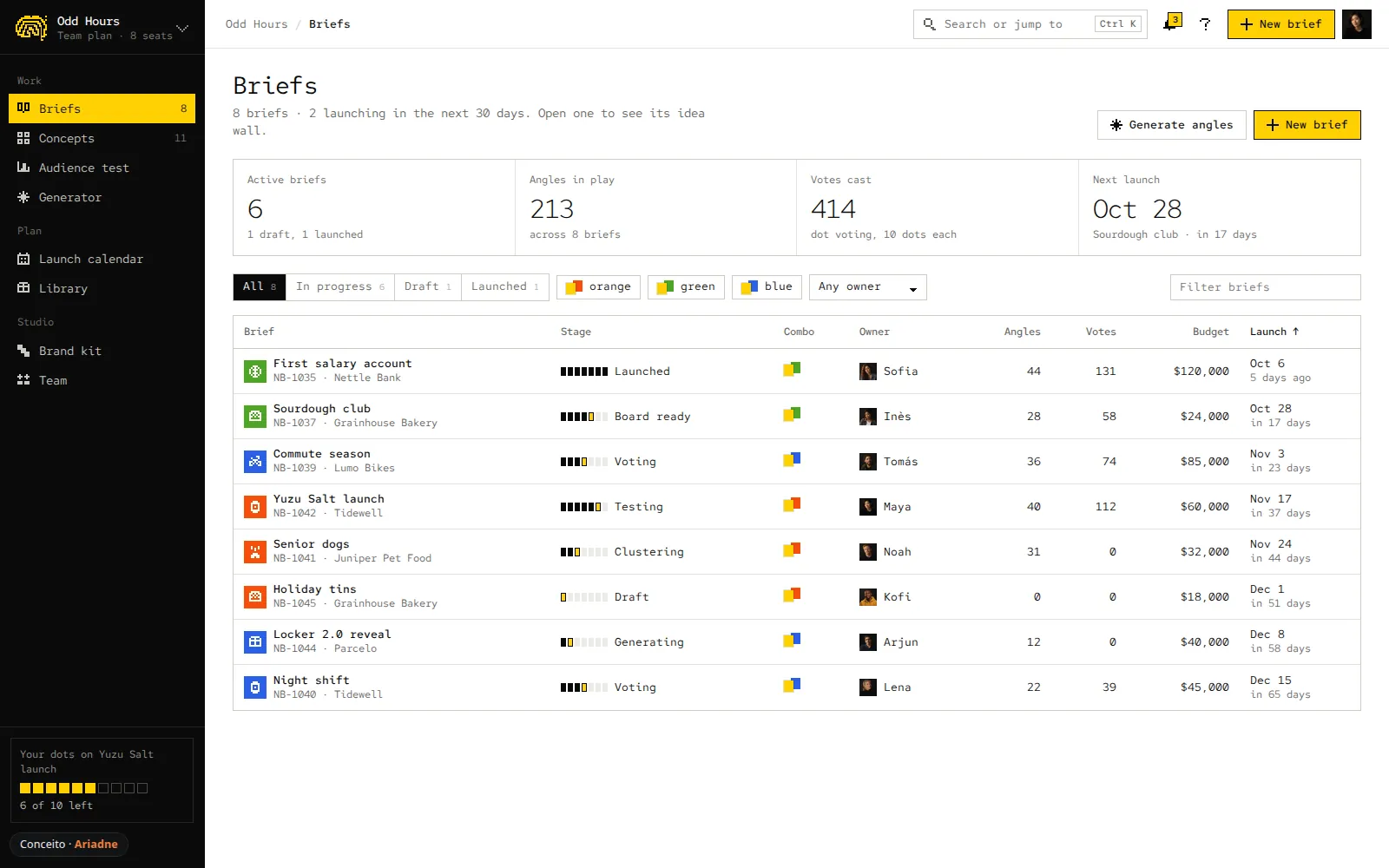Click New brief in the top bar
Image resolution: width=1389 pixels, height=868 pixels.
pyautogui.click(x=1280, y=24)
